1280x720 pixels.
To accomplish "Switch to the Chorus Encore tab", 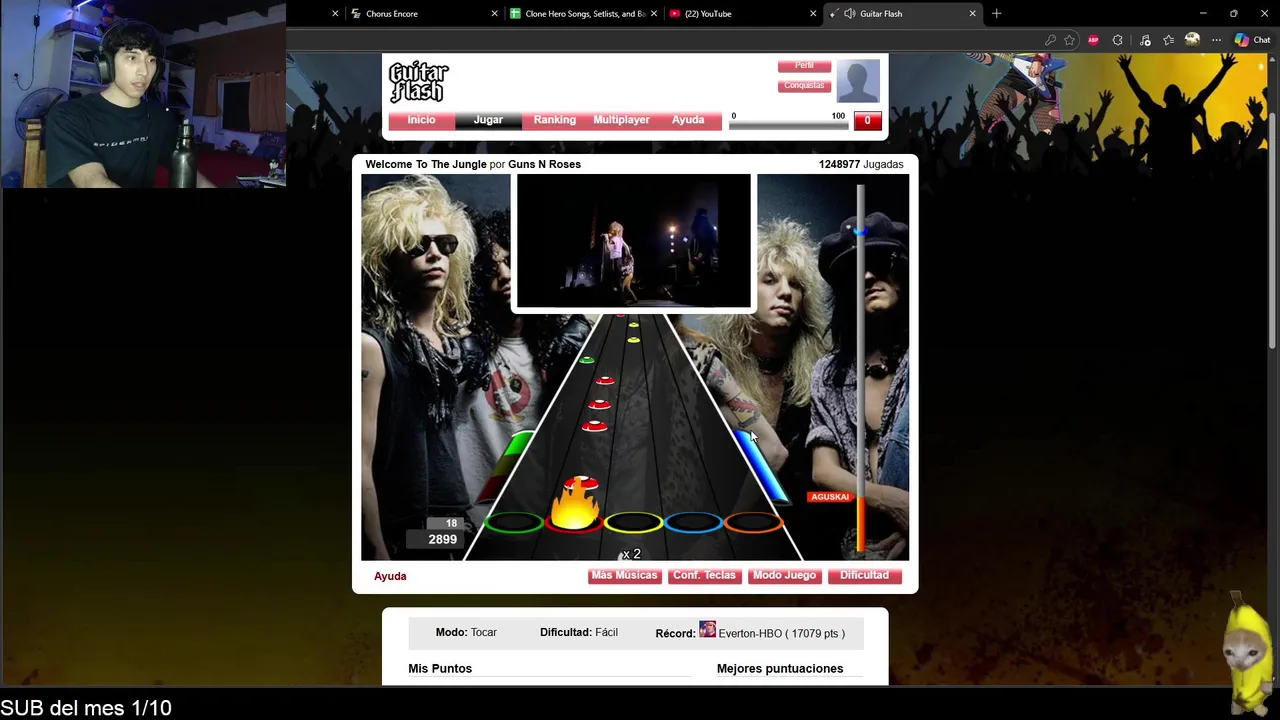I will pyautogui.click(x=392, y=14).
